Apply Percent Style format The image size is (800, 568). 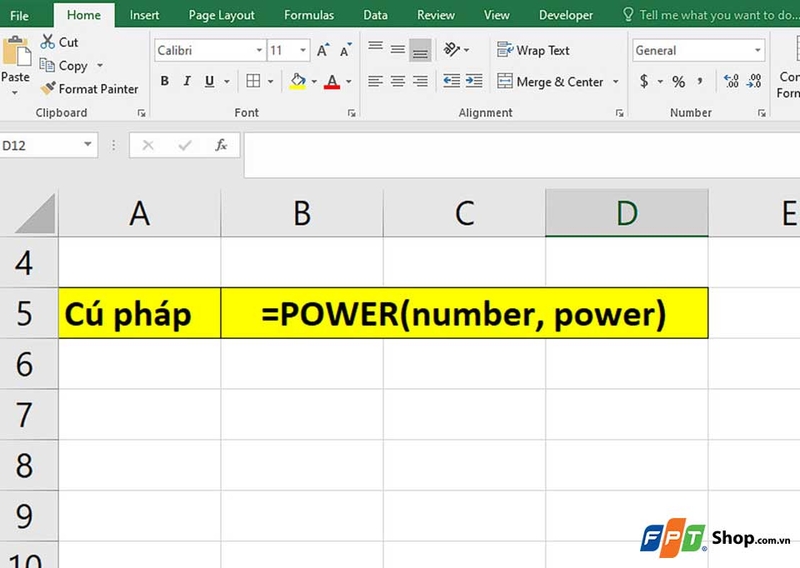[x=678, y=81]
